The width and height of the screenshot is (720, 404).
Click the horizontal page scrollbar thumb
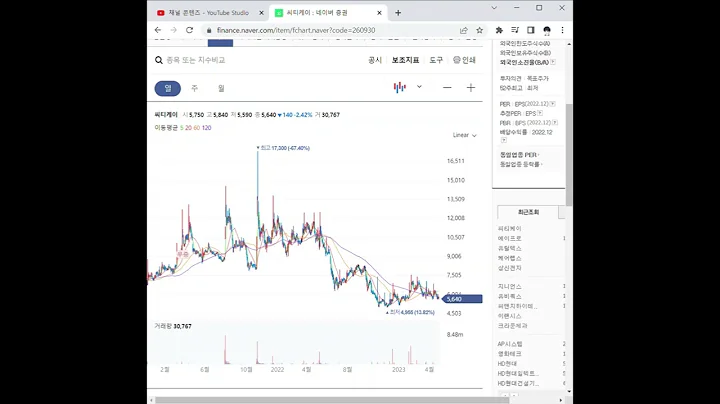pyautogui.click(x=332, y=400)
